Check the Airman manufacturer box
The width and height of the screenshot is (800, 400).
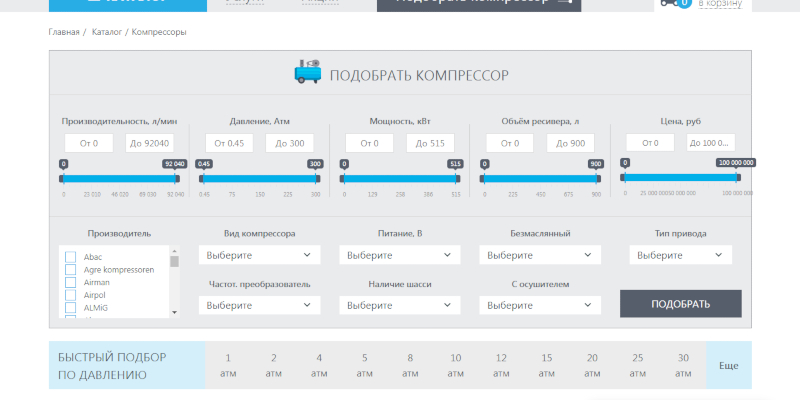[71, 283]
